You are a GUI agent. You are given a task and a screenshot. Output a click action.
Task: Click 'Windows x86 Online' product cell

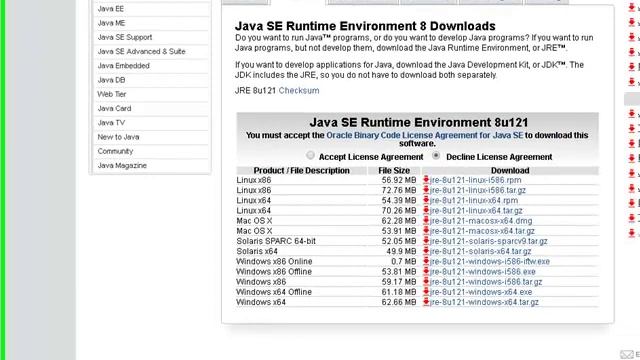coord(274,261)
